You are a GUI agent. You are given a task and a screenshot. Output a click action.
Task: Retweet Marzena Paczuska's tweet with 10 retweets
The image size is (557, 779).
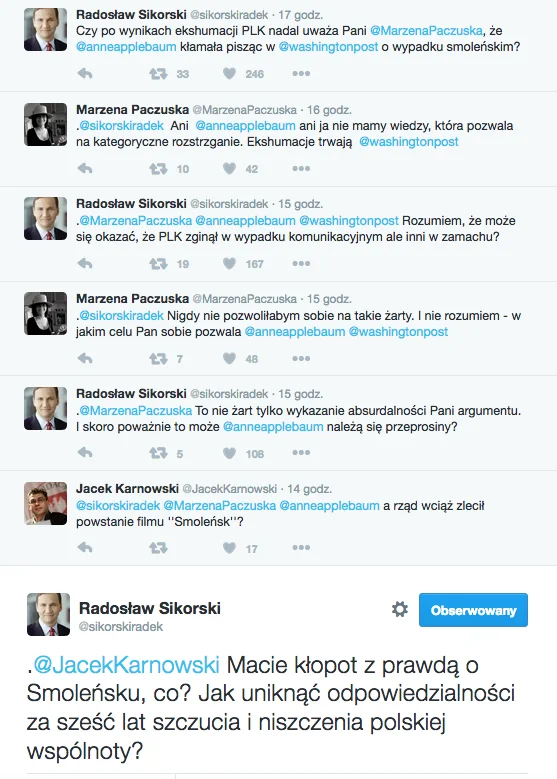click(x=159, y=169)
